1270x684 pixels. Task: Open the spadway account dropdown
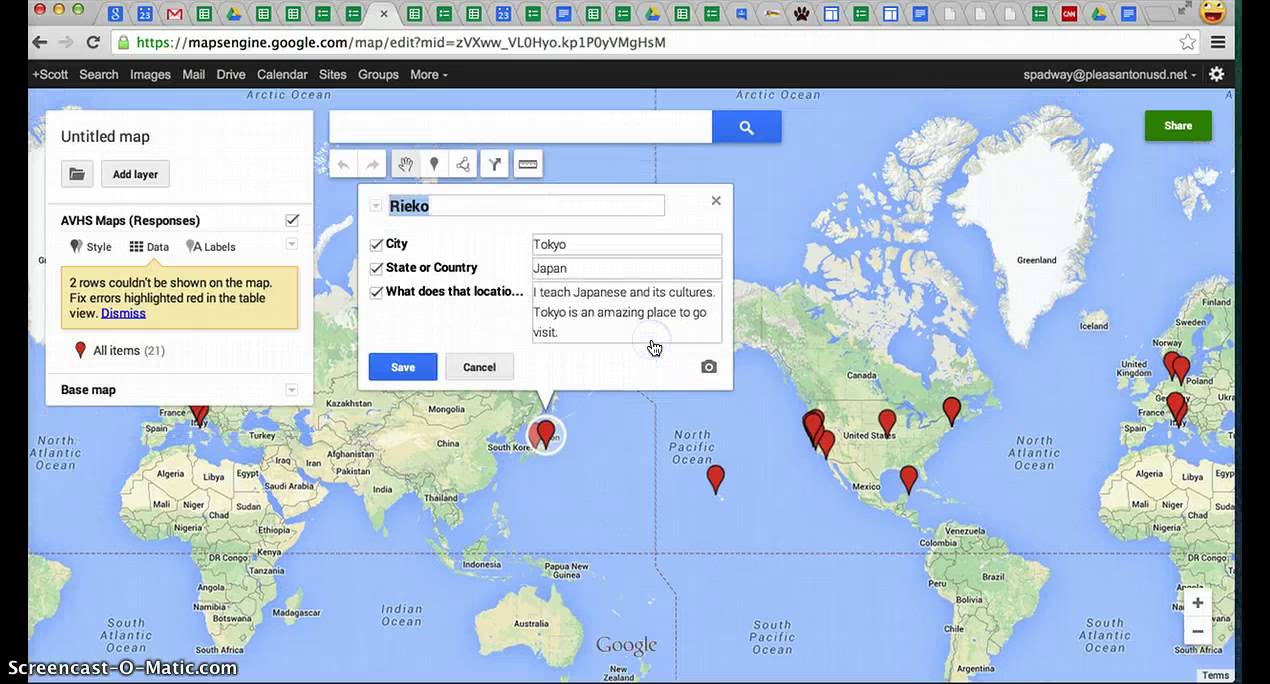point(1110,74)
